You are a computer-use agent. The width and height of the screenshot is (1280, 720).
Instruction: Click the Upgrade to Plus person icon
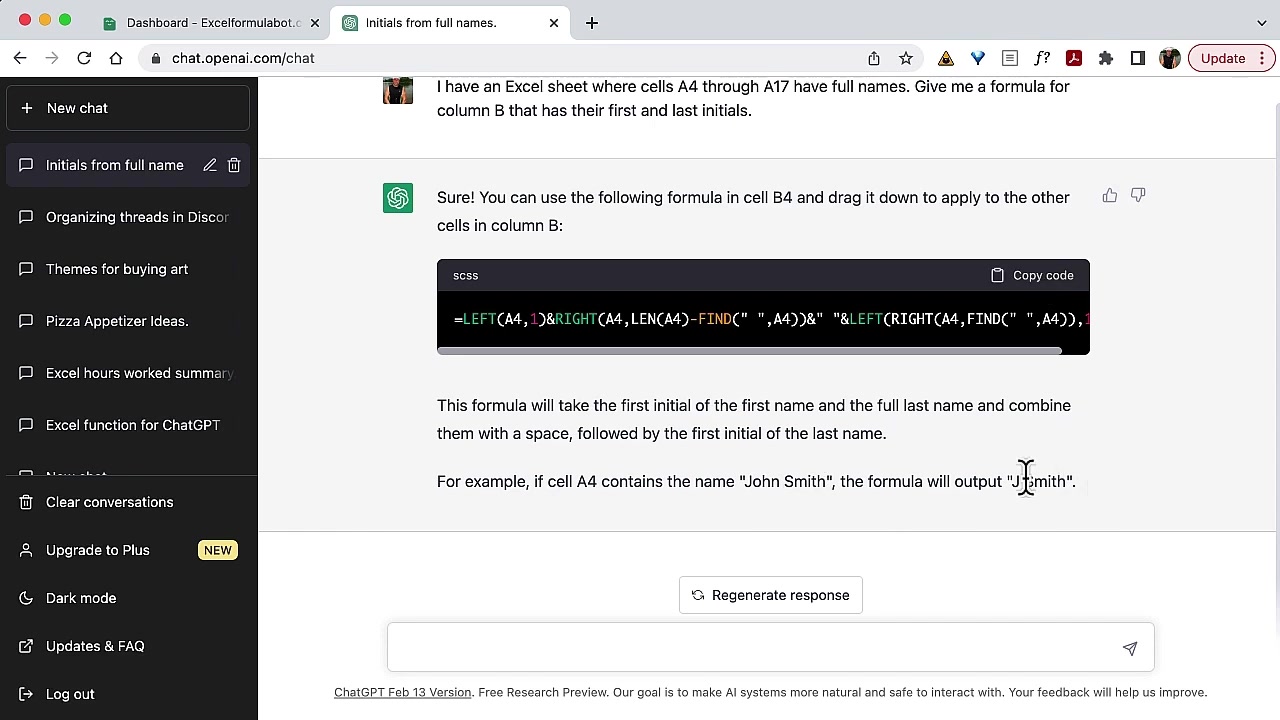tap(27, 550)
